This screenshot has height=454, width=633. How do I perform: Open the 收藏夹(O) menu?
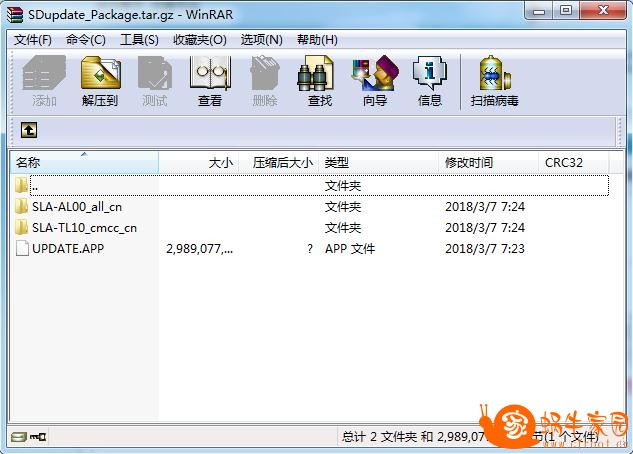pos(199,40)
